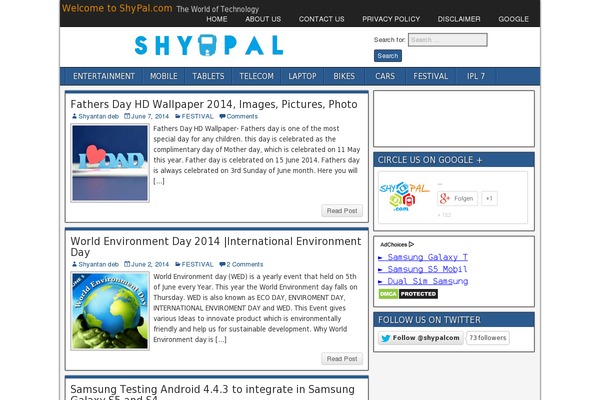Click the I love DAD thumbnail image
The width and height of the screenshot is (600, 400).
point(110,163)
